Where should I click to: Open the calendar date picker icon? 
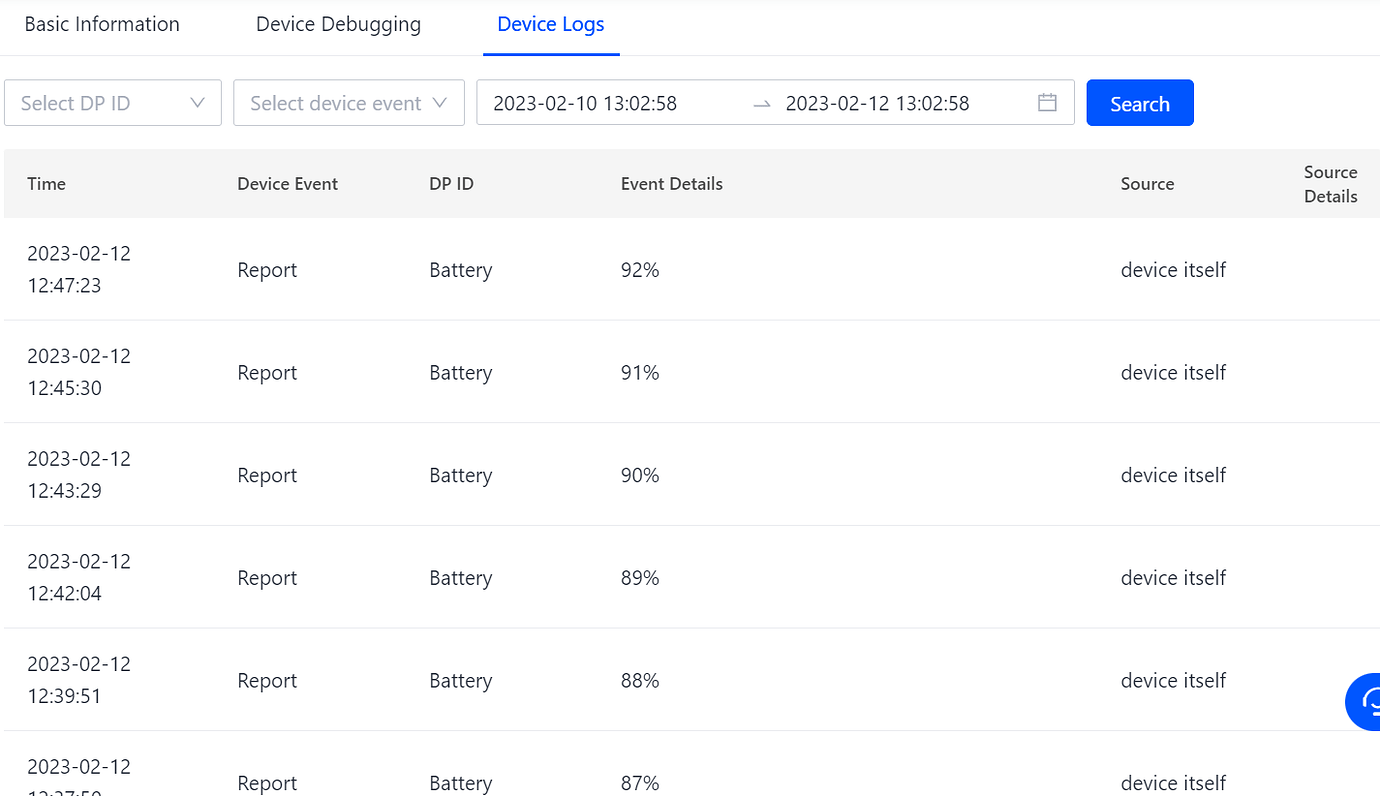point(1047,102)
